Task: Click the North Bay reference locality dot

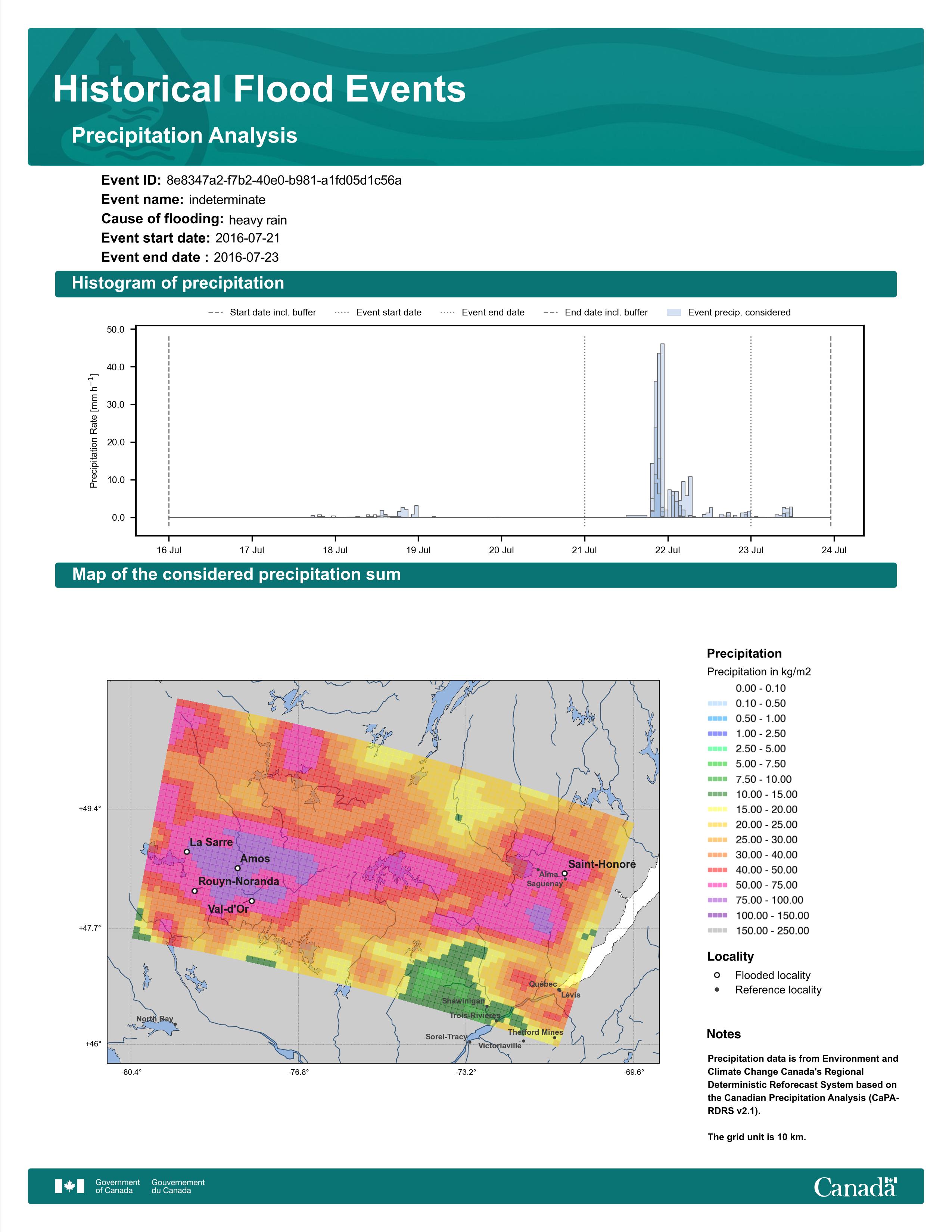Action: tap(175, 1024)
